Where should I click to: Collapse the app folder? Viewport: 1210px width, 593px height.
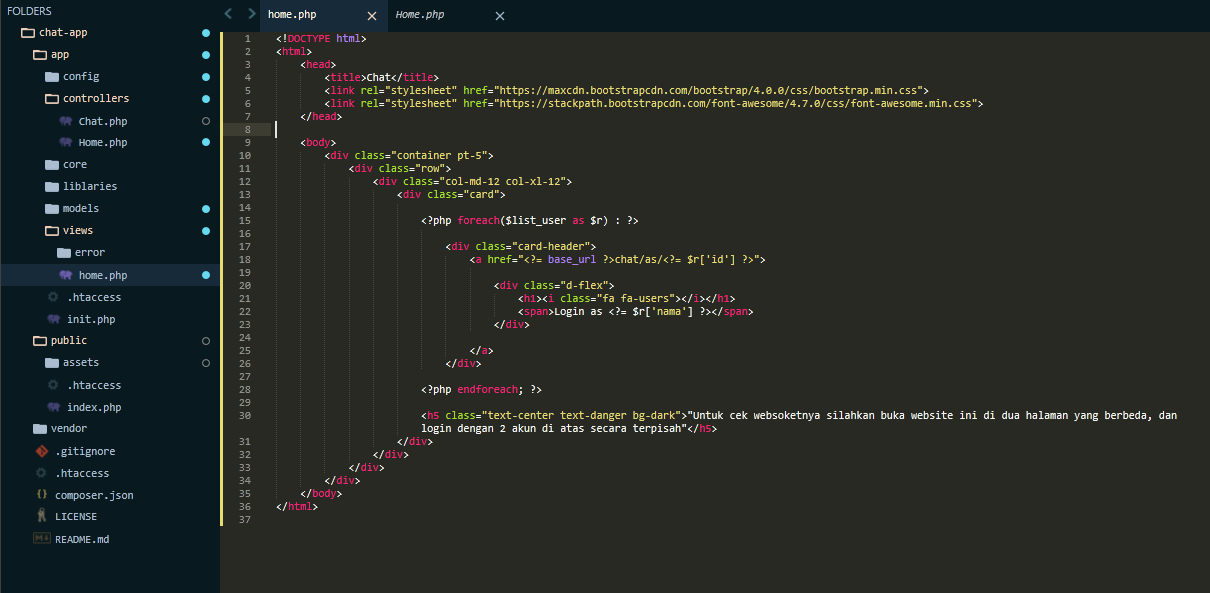[60, 54]
